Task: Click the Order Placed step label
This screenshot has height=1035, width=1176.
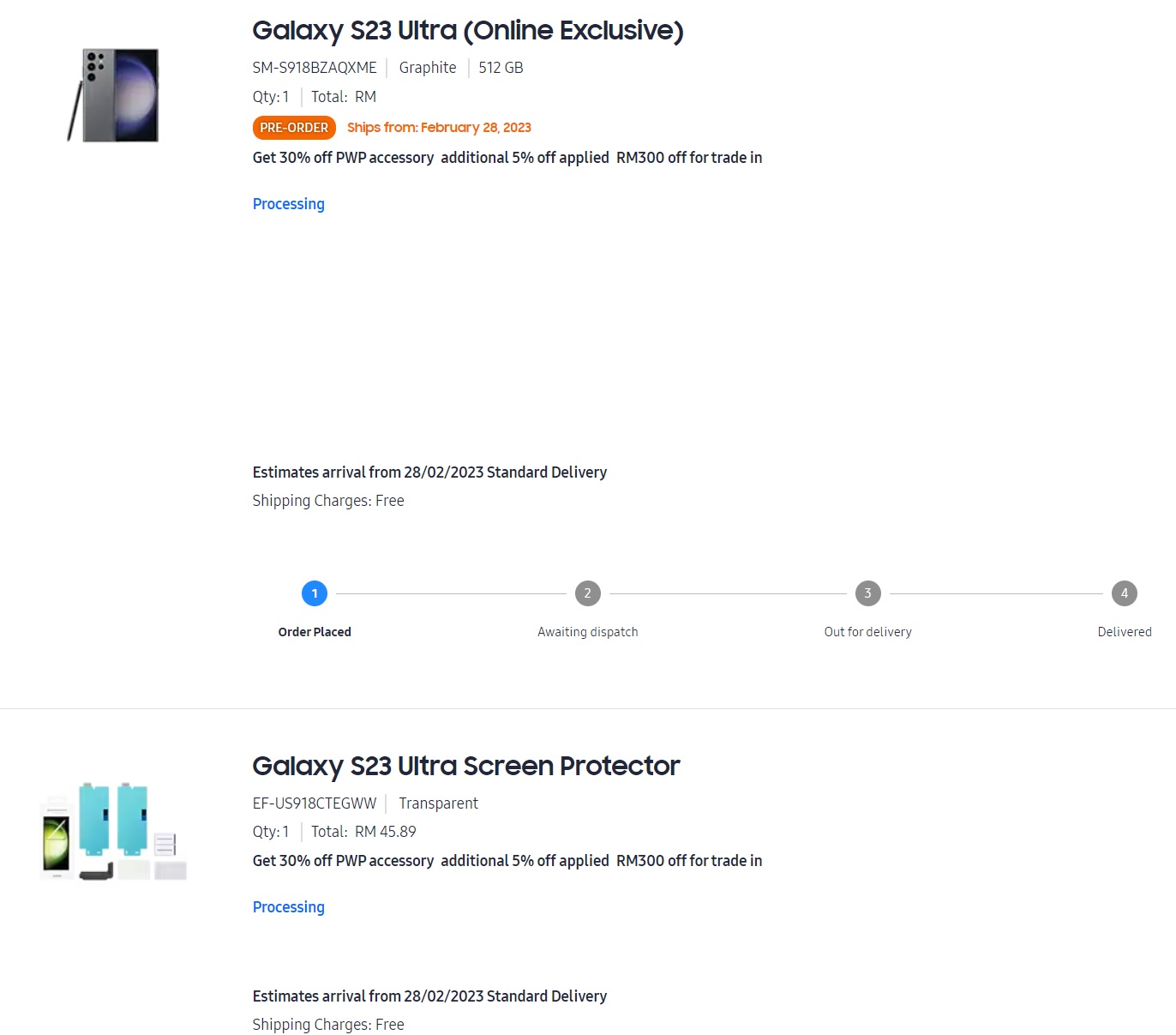Action: click(315, 632)
